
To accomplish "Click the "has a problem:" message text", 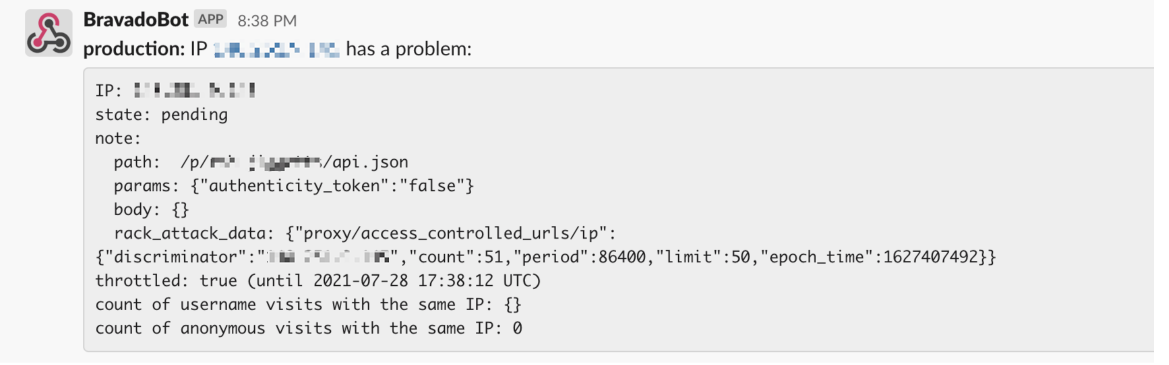I will pos(409,50).
